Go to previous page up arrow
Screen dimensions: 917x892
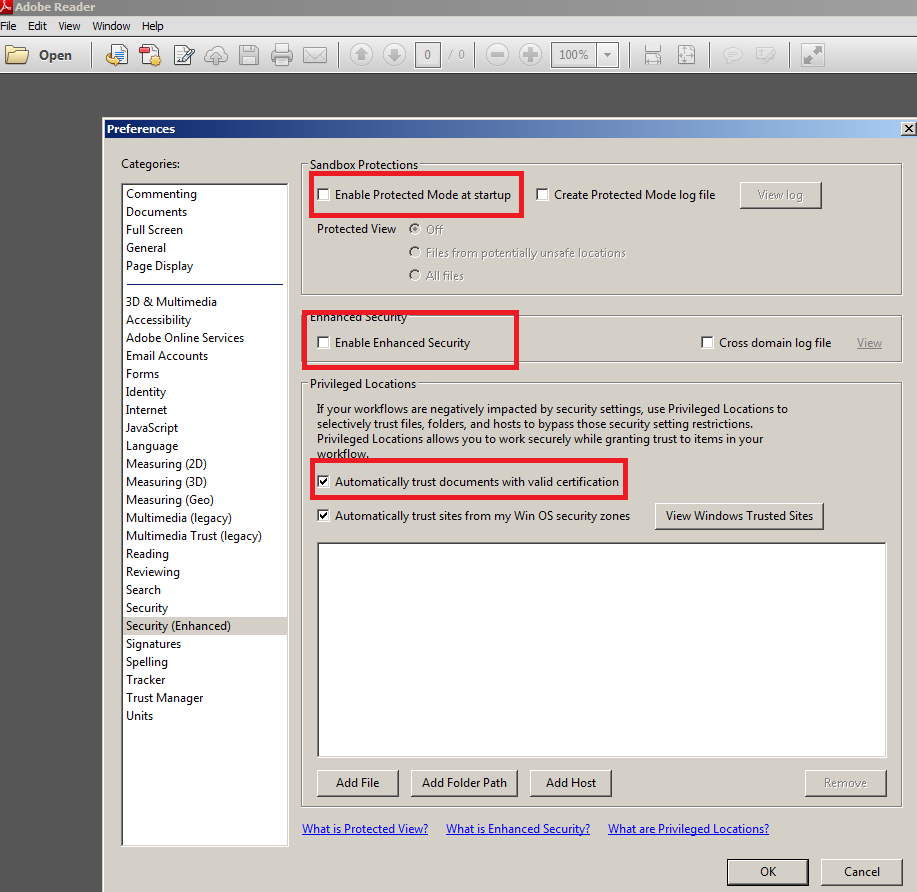point(361,55)
